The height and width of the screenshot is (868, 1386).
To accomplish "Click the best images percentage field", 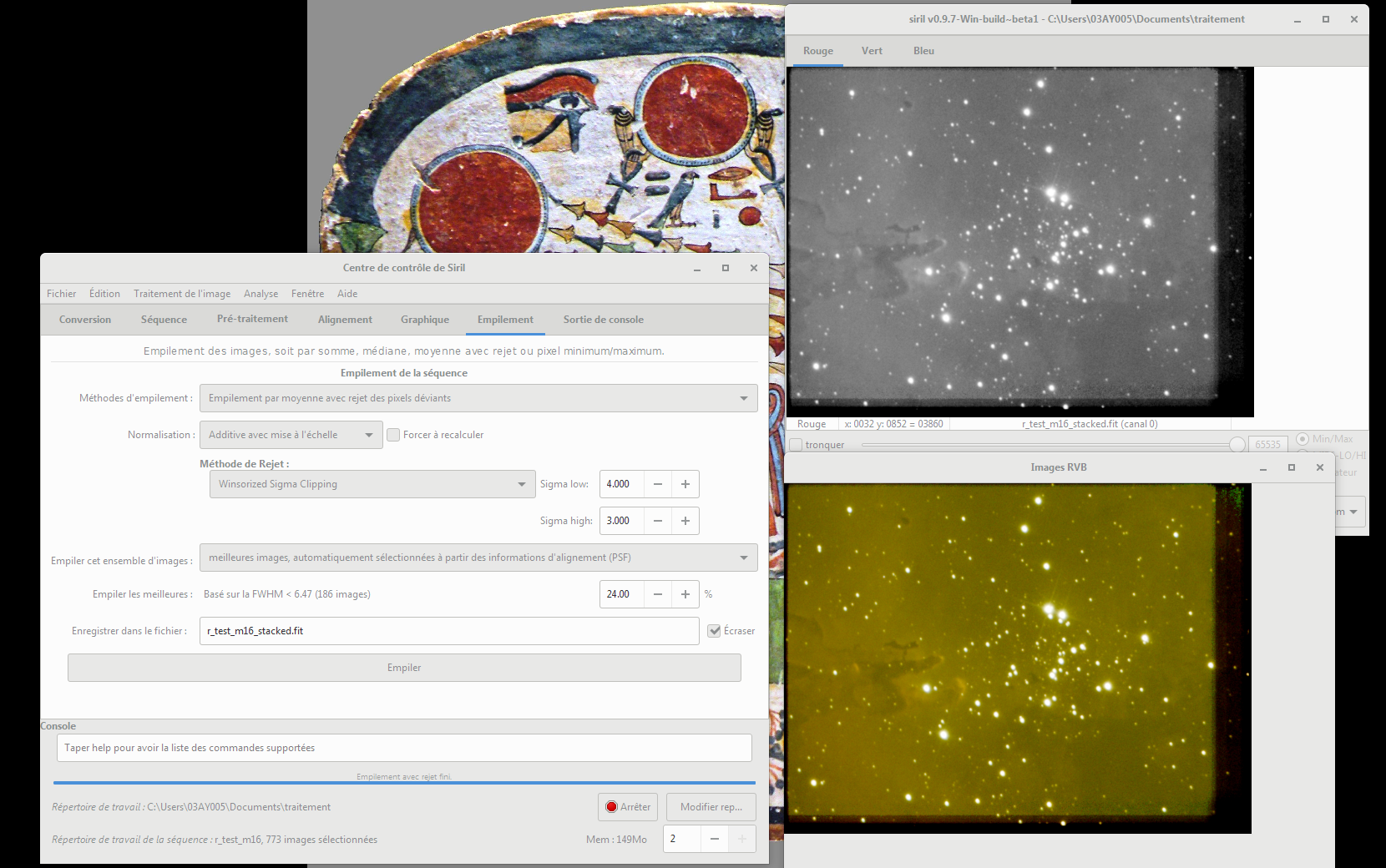I will [622, 594].
